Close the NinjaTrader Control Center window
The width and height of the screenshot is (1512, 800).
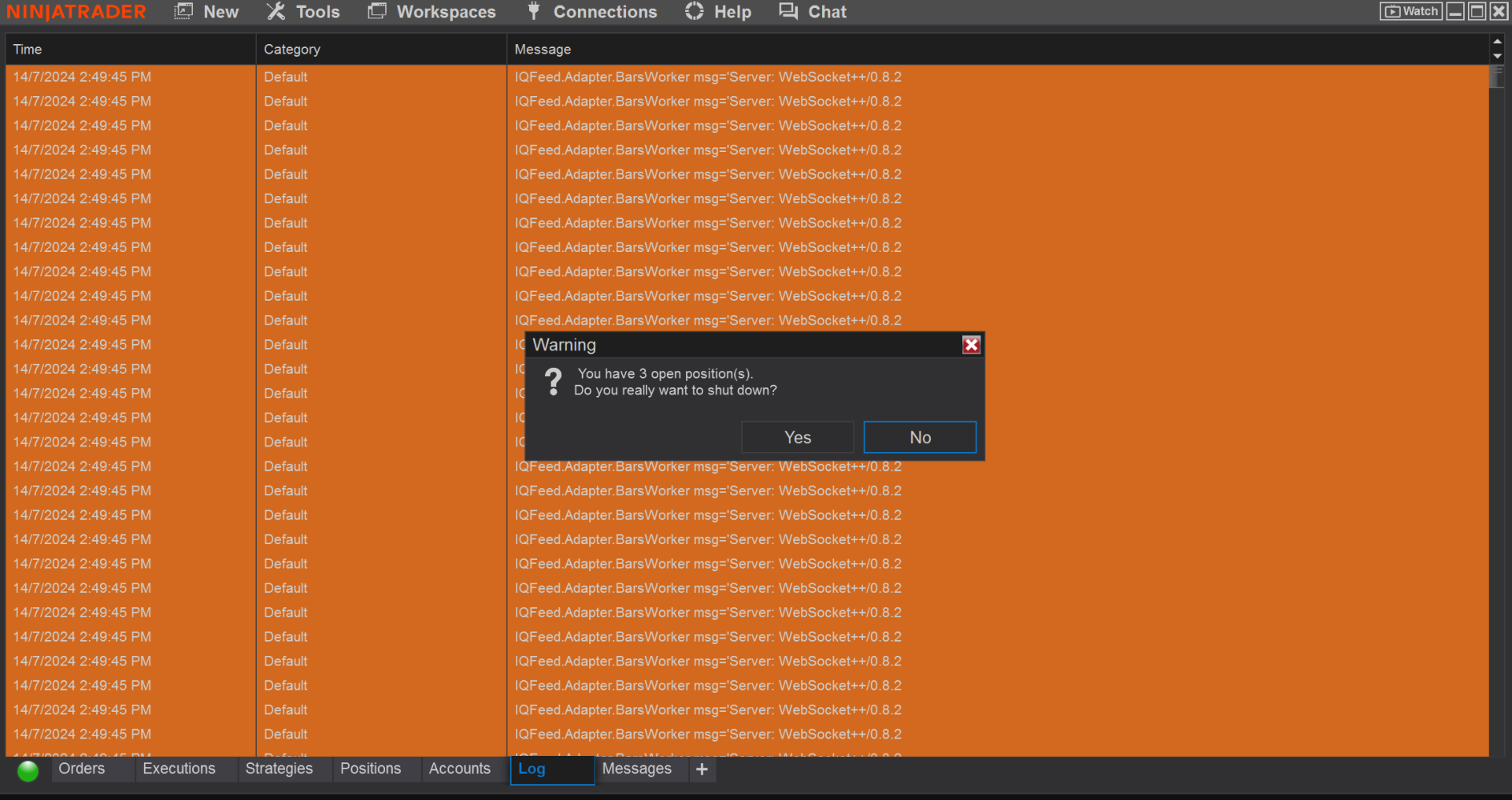click(x=1499, y=11)
